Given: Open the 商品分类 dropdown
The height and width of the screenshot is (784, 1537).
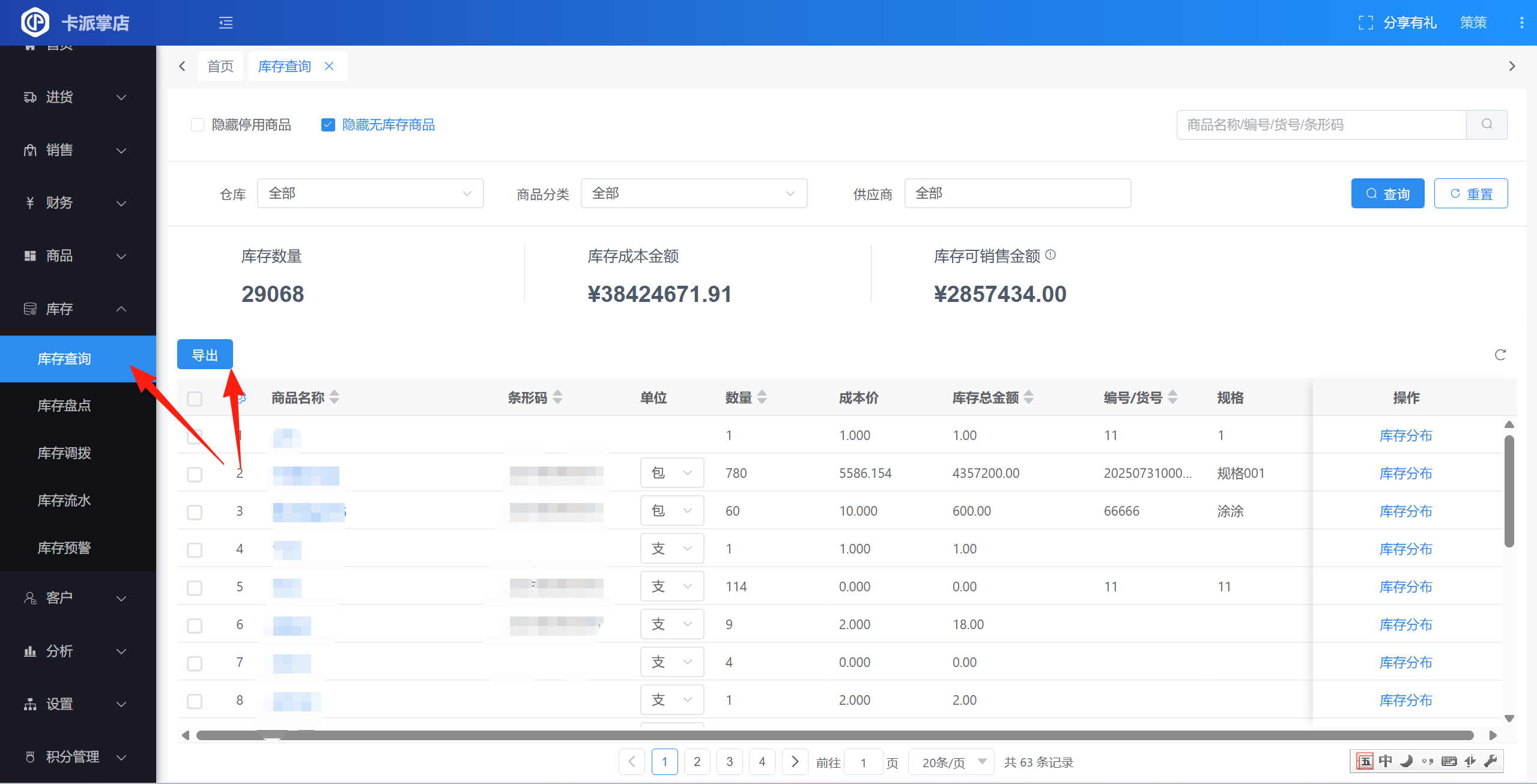Looking at the screenshot, I should coord(693,193).
